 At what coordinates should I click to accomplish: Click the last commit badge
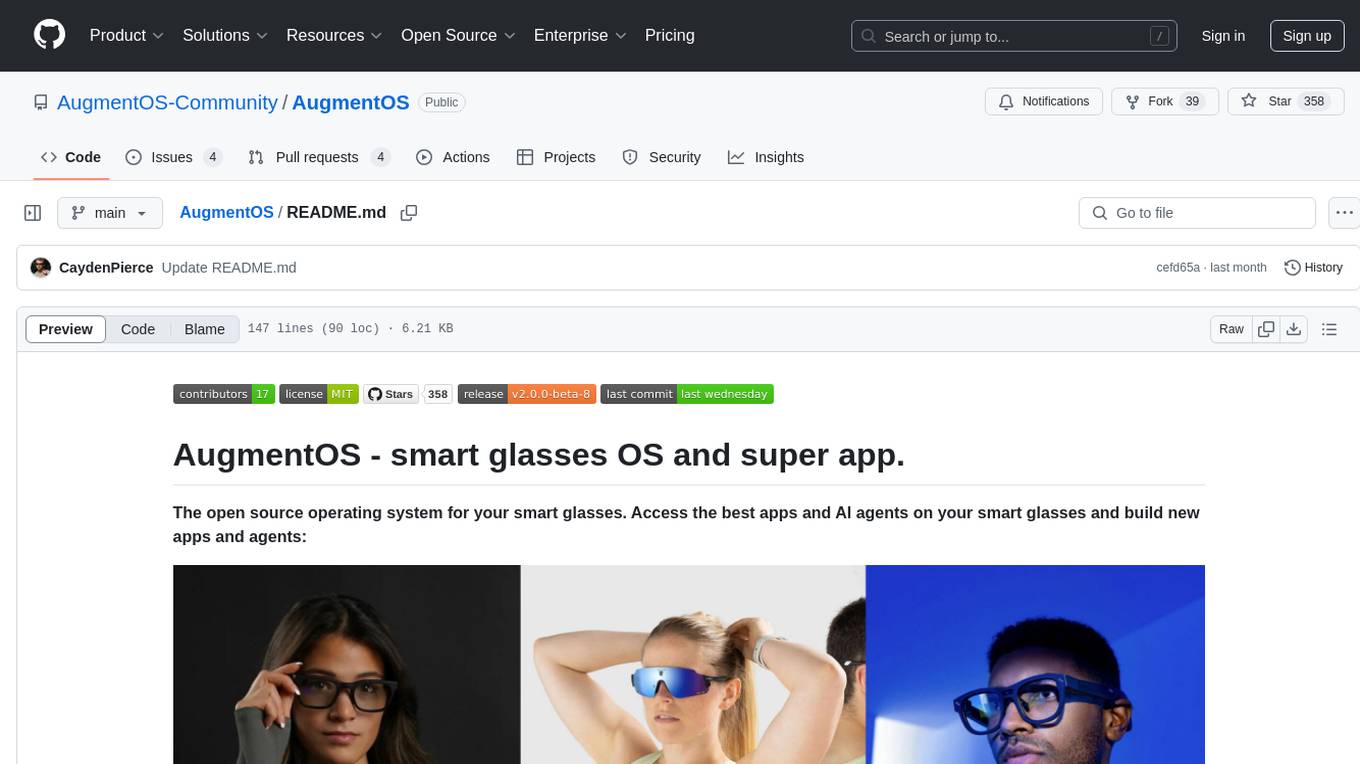[x=687, y=394]
